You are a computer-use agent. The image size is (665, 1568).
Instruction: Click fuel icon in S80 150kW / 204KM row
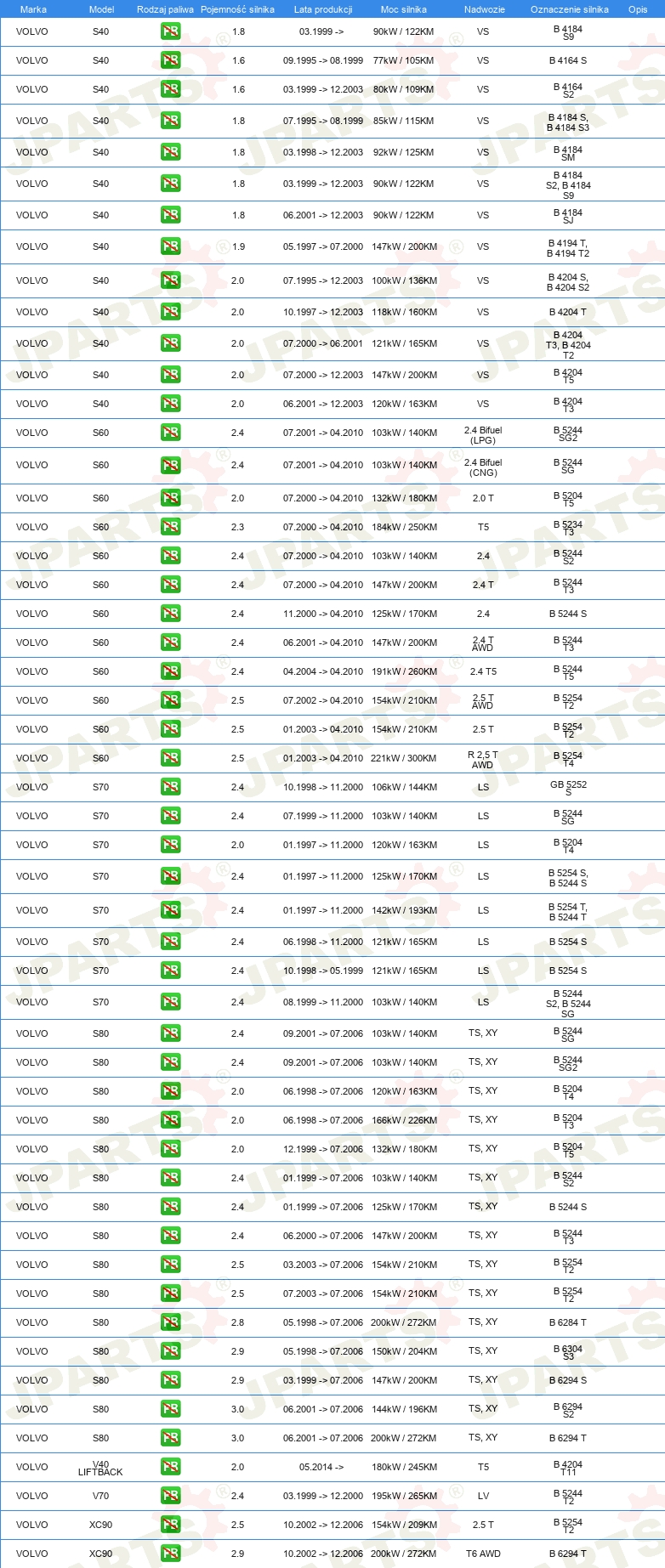tap(170, 1351)
